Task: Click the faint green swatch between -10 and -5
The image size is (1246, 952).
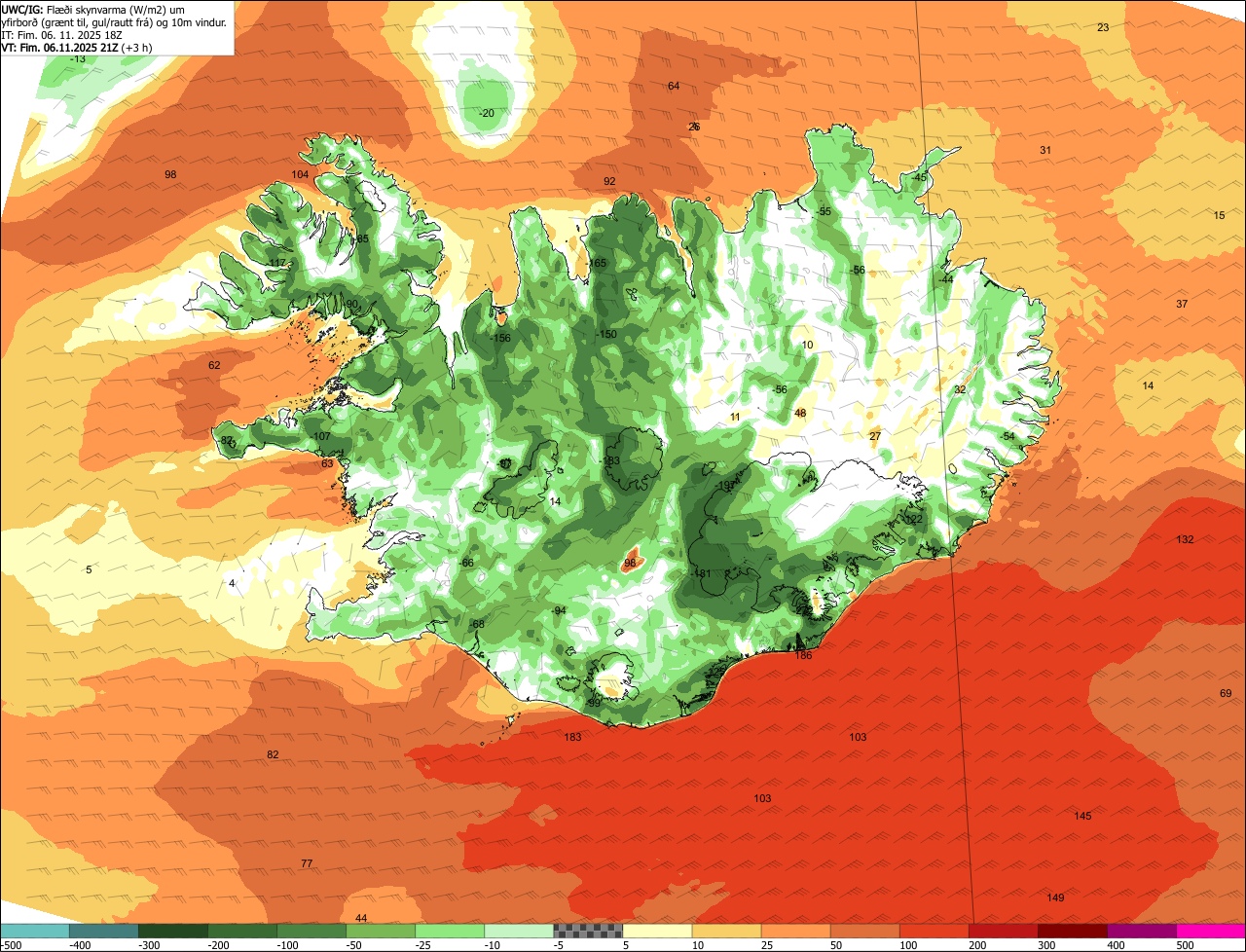Action: [x=518, y=931]
